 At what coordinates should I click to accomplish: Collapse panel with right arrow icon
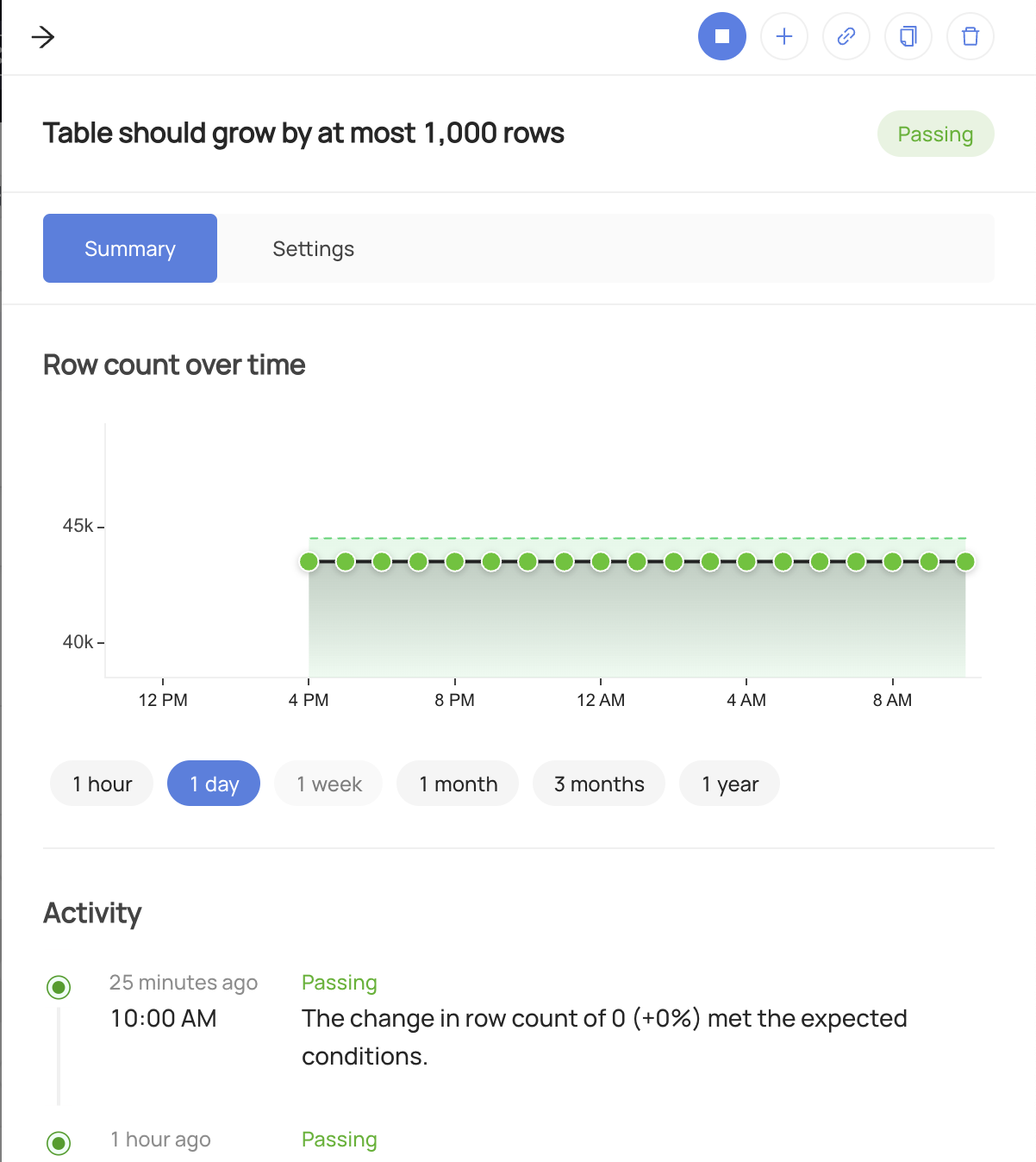click(x=42, y=37)
